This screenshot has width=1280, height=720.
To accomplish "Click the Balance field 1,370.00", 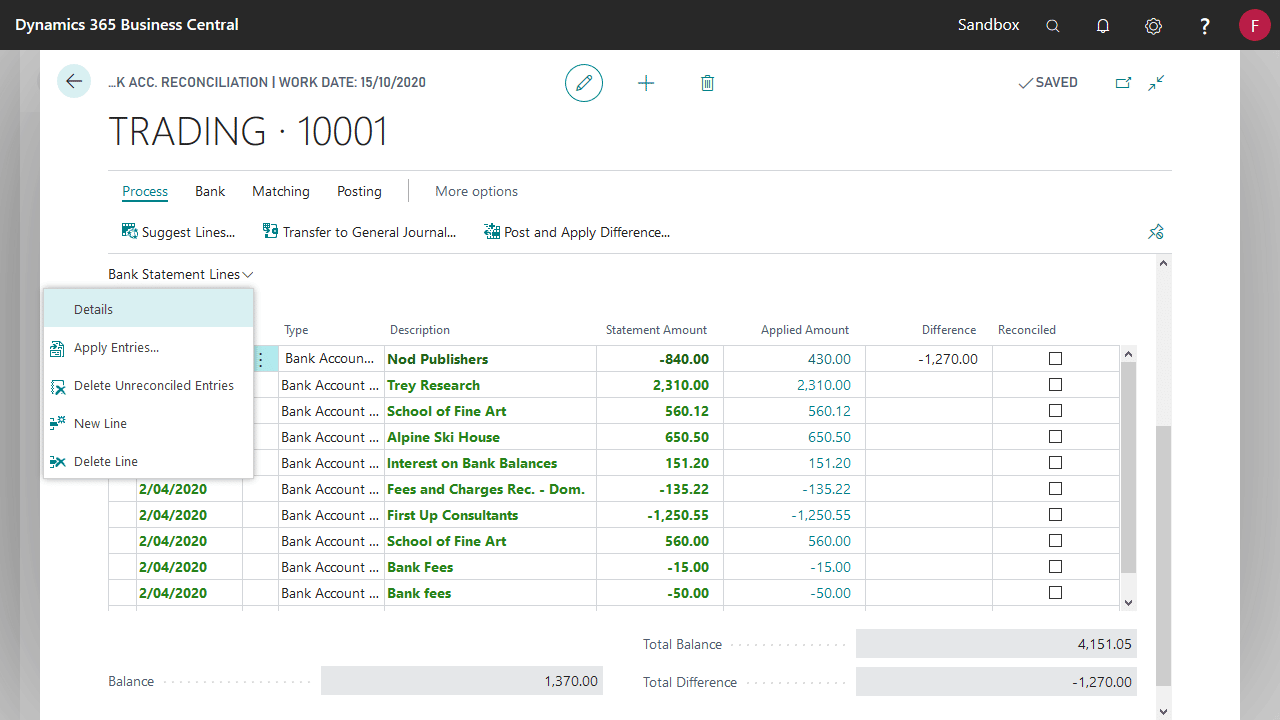I will [462, 681].
